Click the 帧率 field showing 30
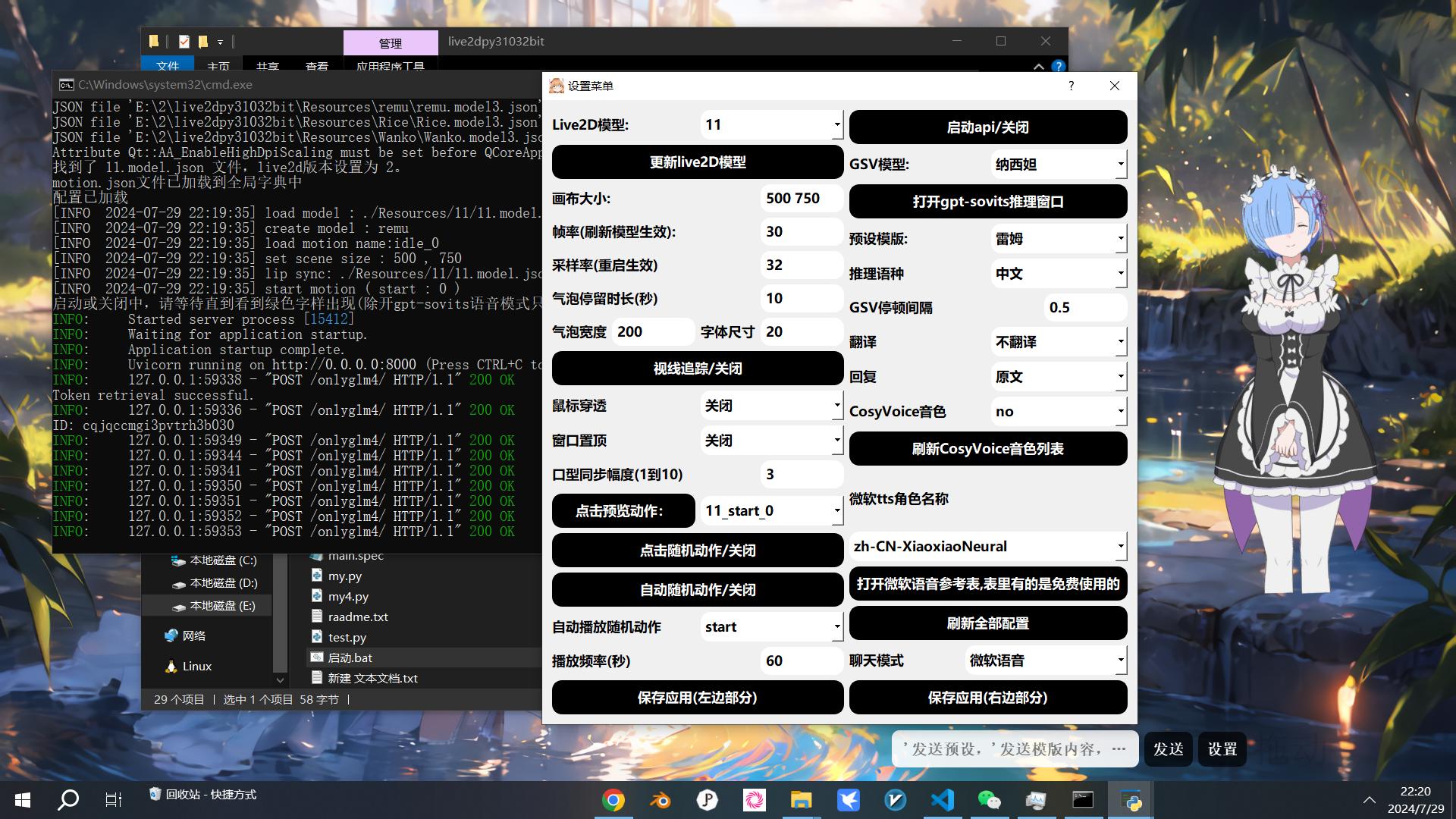 tap(802, 231)
